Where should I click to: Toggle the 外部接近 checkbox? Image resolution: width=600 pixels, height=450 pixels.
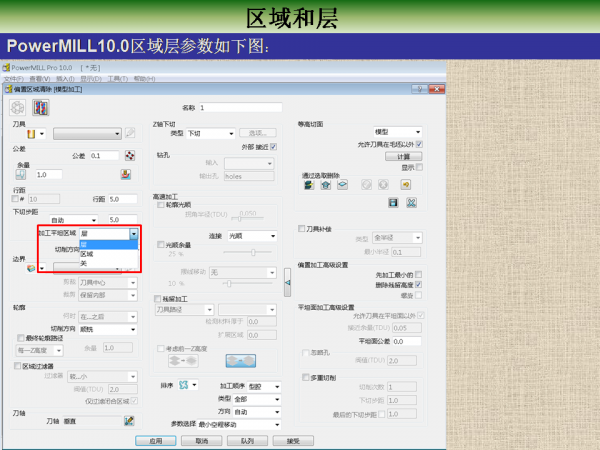coord(273,147)
